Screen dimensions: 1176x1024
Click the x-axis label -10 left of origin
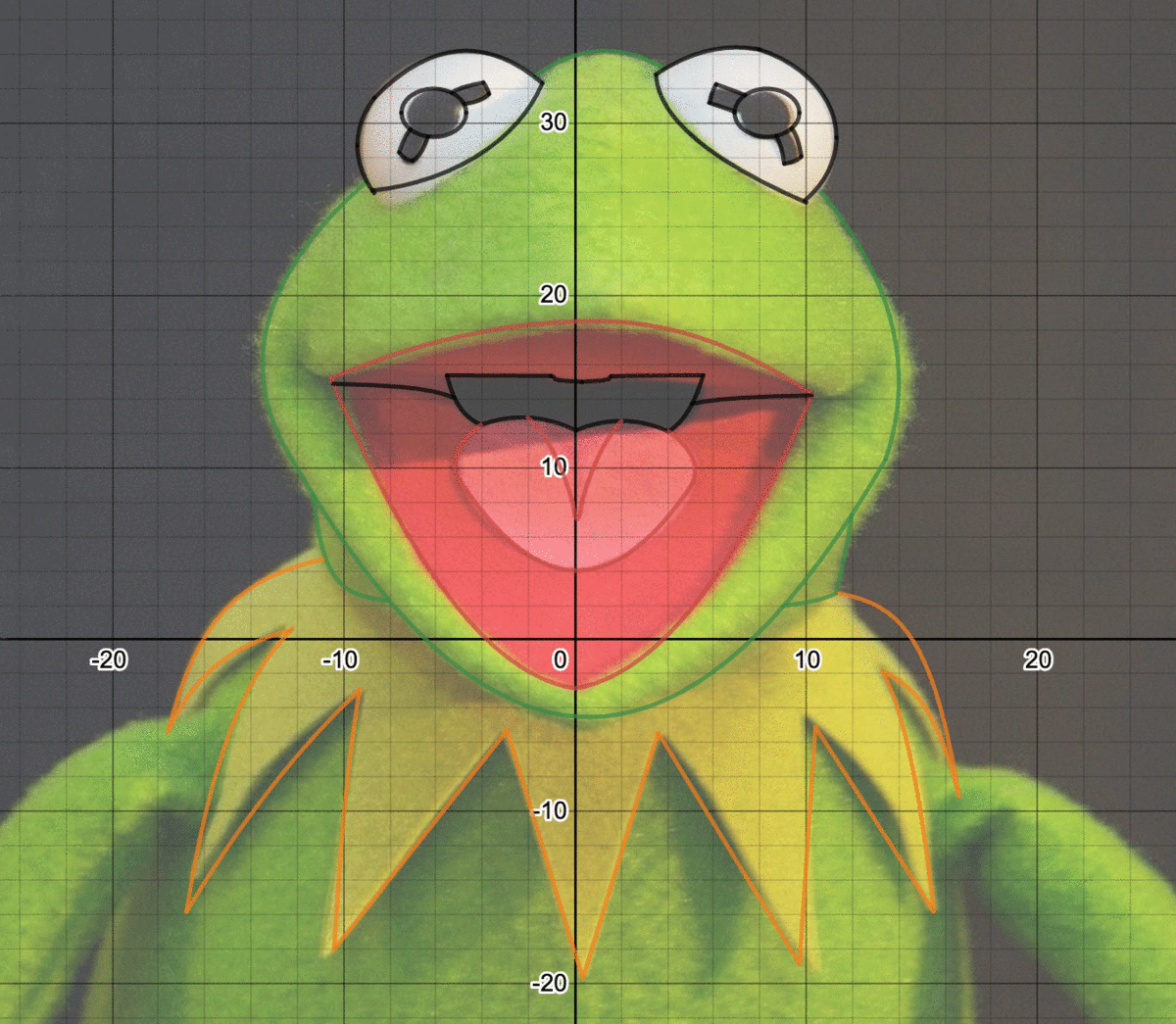340,659
